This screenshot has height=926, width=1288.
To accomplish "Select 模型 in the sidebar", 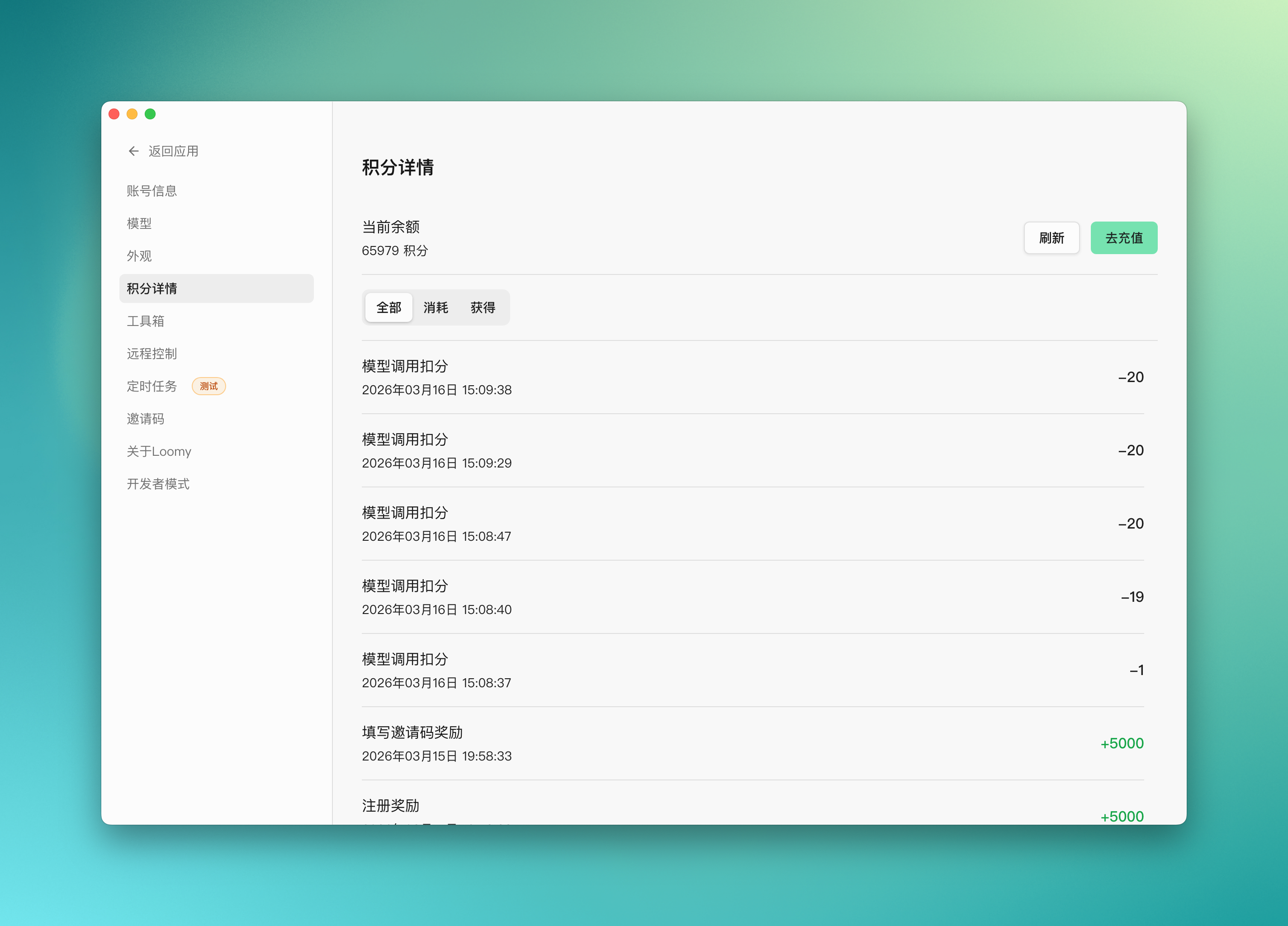I will point(139,223).
